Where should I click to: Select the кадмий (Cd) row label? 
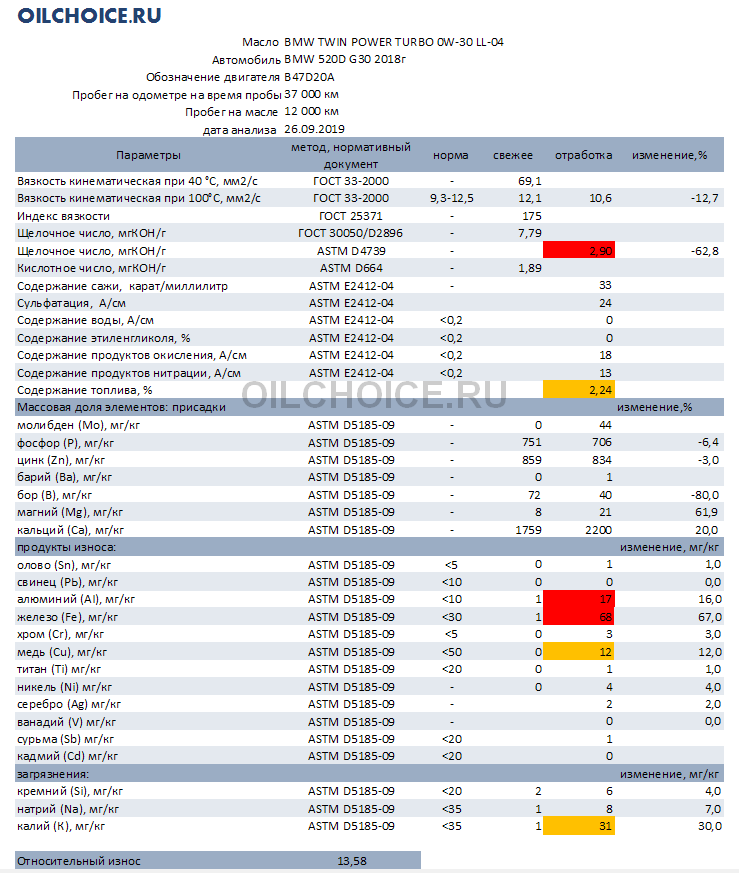point(67,756)
